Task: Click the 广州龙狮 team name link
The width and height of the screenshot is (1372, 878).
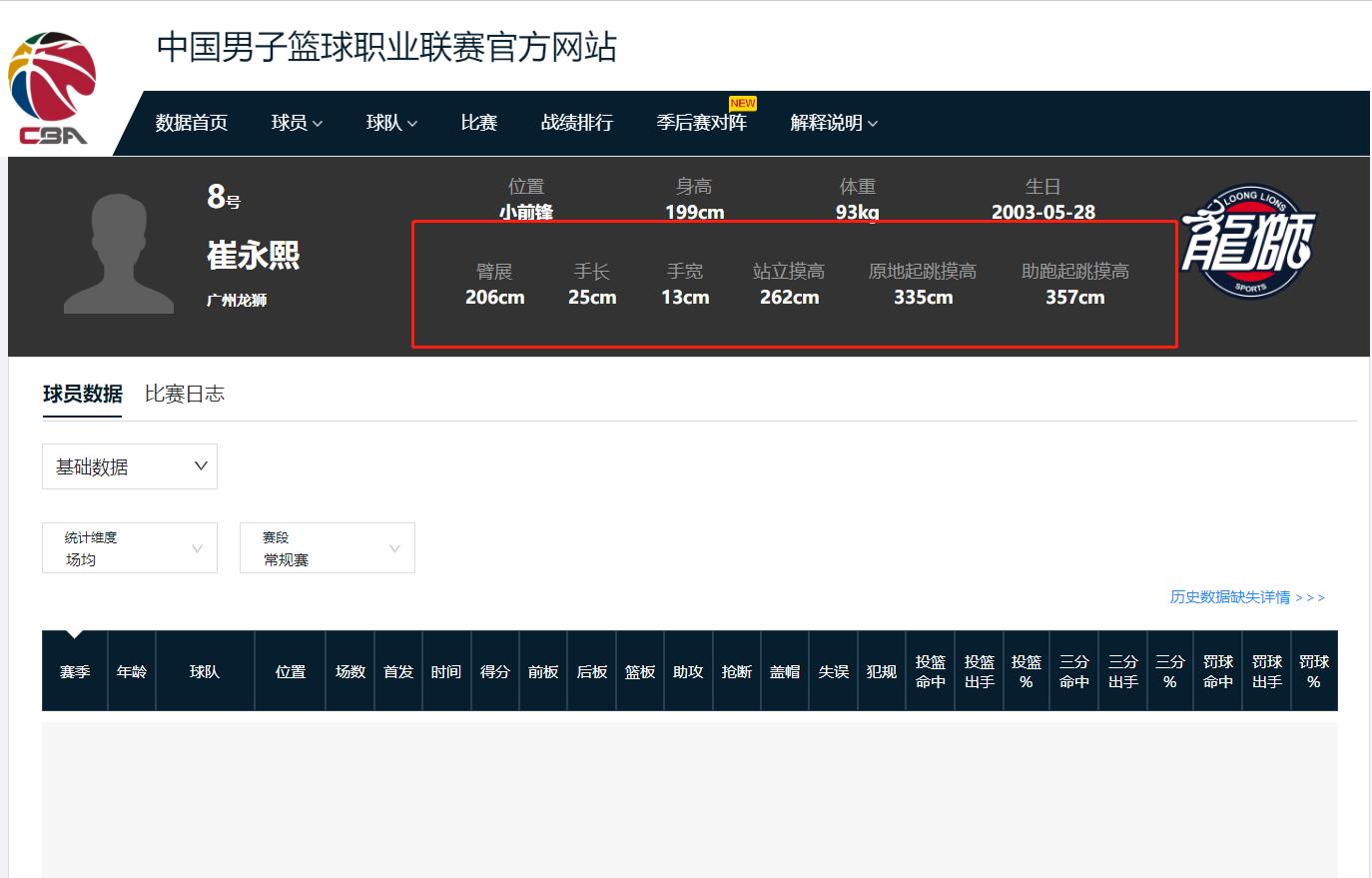Action: click(237, 301)
